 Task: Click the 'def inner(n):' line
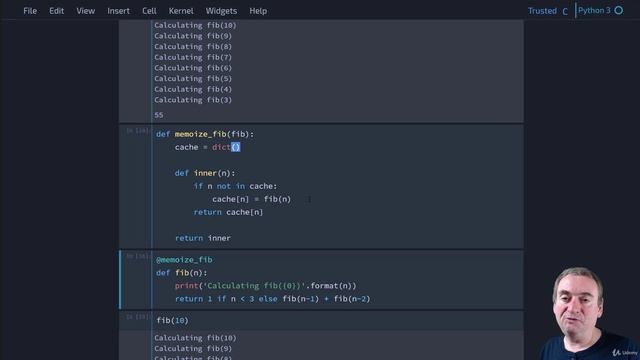click(x=204, y=173)
